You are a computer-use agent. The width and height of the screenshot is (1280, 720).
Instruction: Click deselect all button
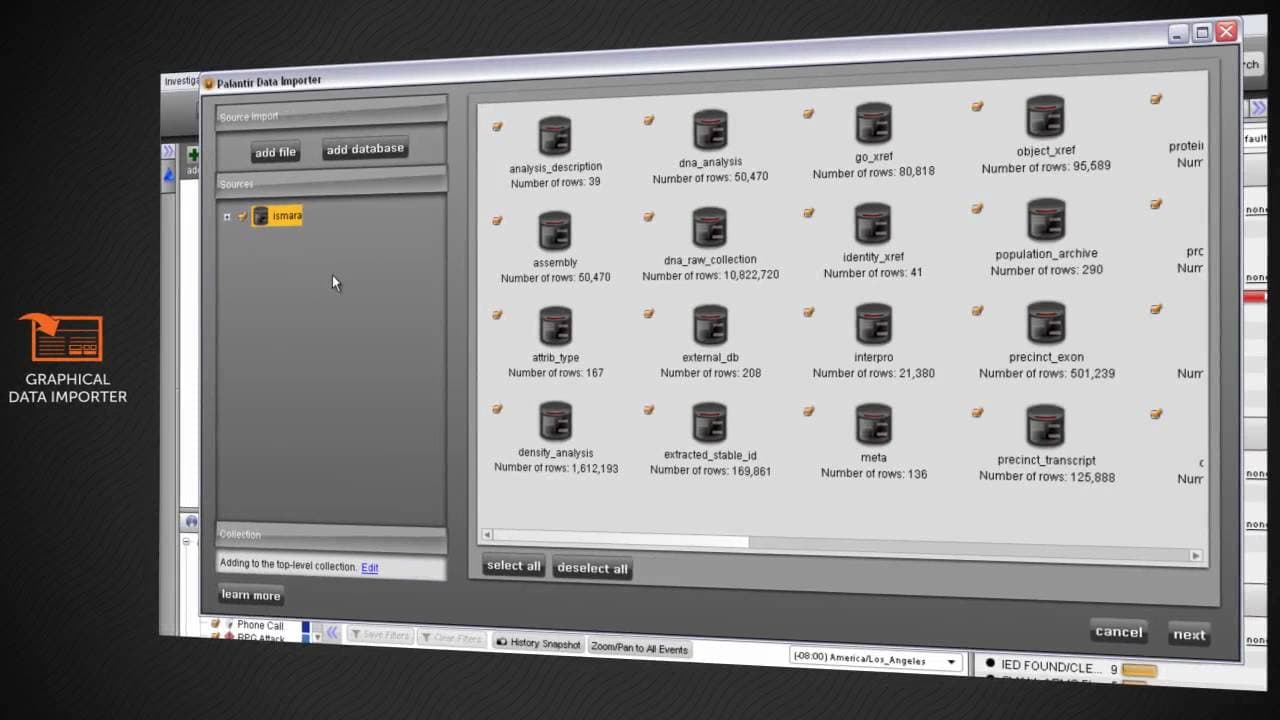(592, 568)
